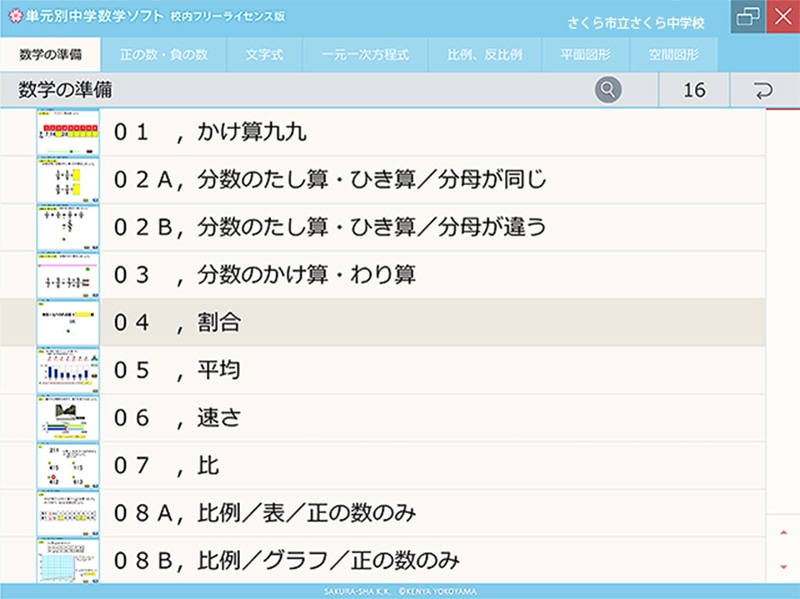
Task: Click the 16 counter field
Action: coord(694,89)
